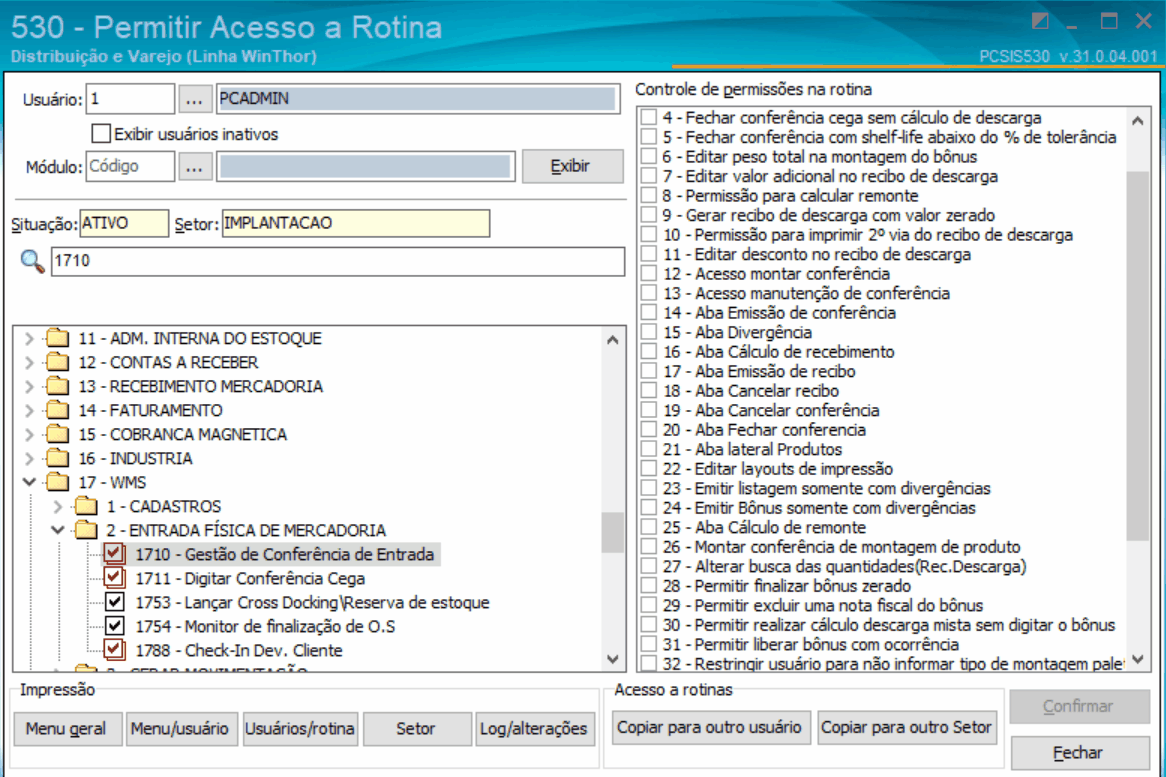
Task: Collapse 2 - ENTRADA FÍSICA DE MERCADORIA subfolder
Action: [57, 530]
